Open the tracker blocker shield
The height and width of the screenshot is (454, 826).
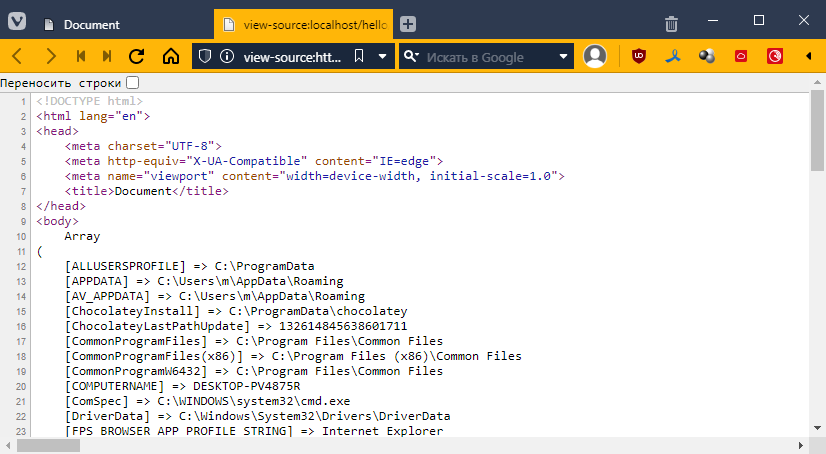coord(205,56)
